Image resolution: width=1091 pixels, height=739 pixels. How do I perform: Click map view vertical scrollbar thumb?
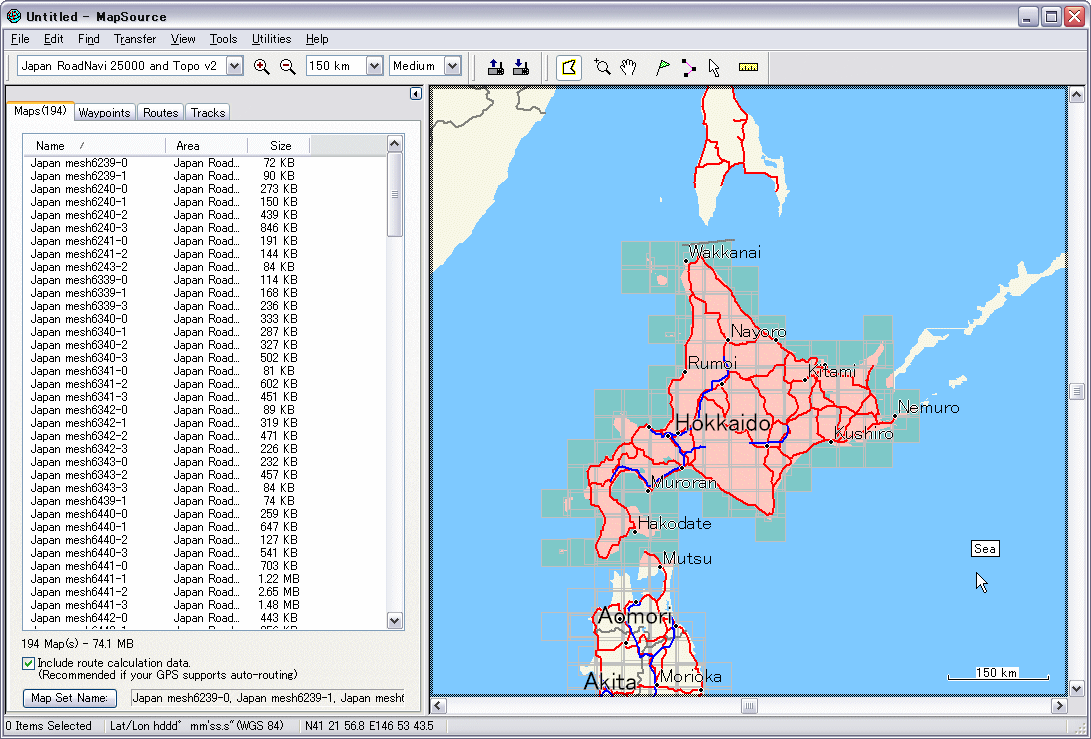pos(1076,391)
